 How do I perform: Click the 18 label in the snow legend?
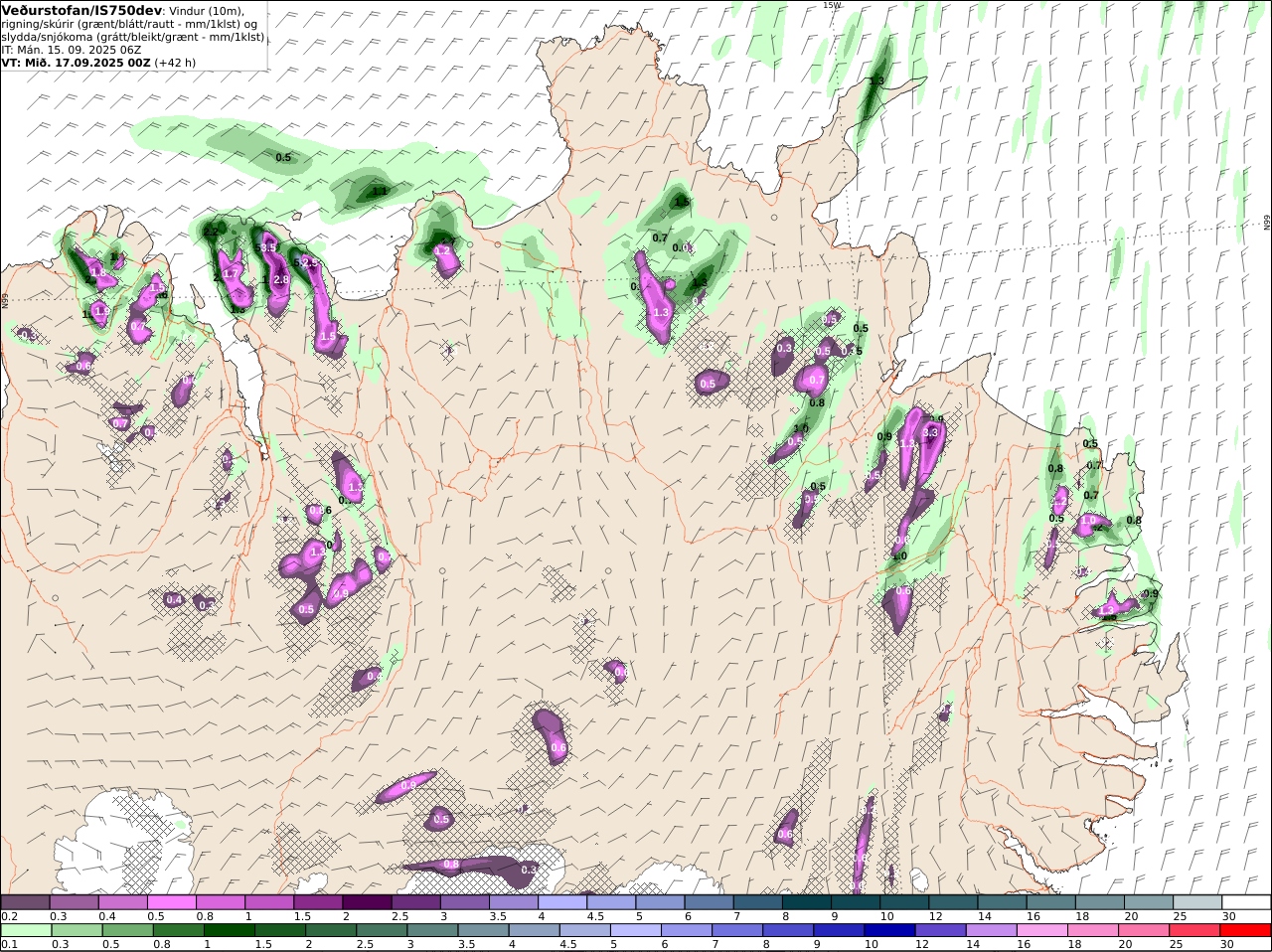tap(1083, 916)
